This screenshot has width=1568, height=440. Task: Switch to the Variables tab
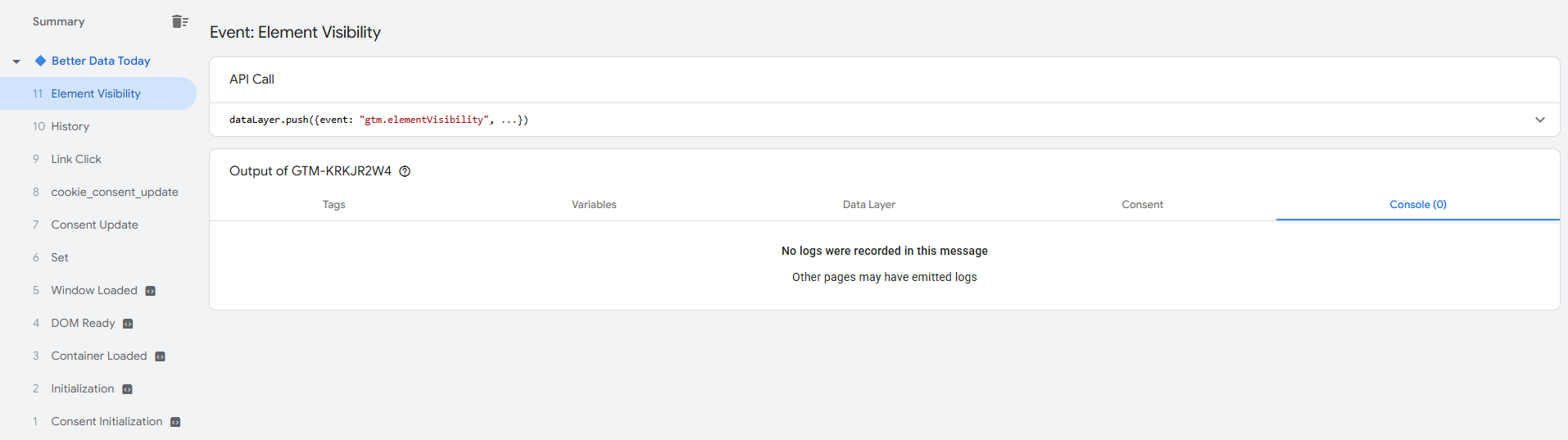pos(594,204)
